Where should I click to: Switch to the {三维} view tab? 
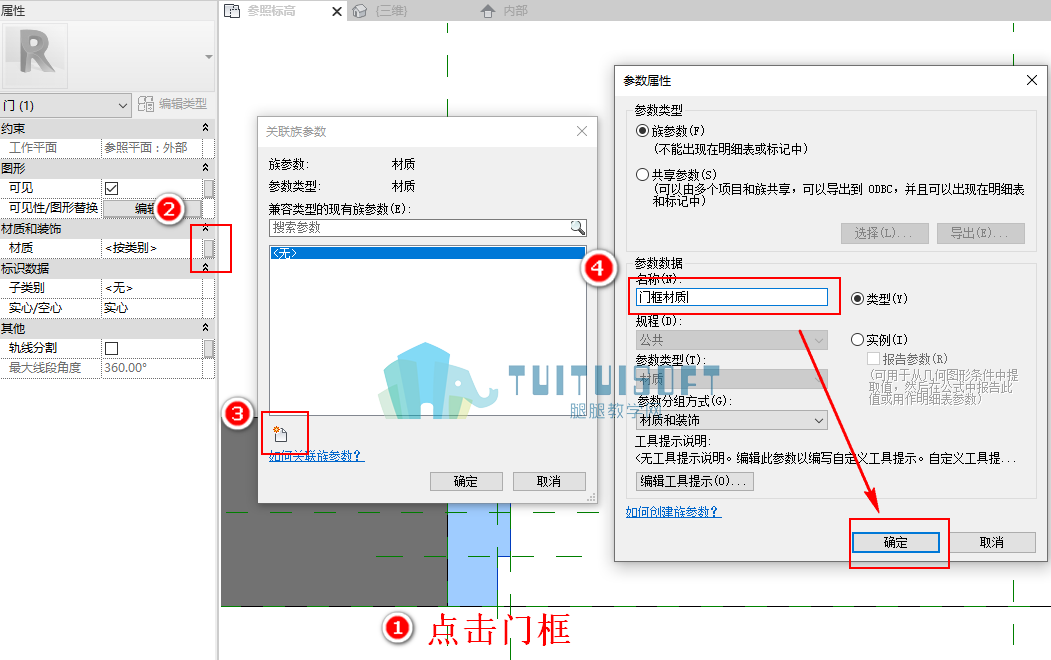381,11
